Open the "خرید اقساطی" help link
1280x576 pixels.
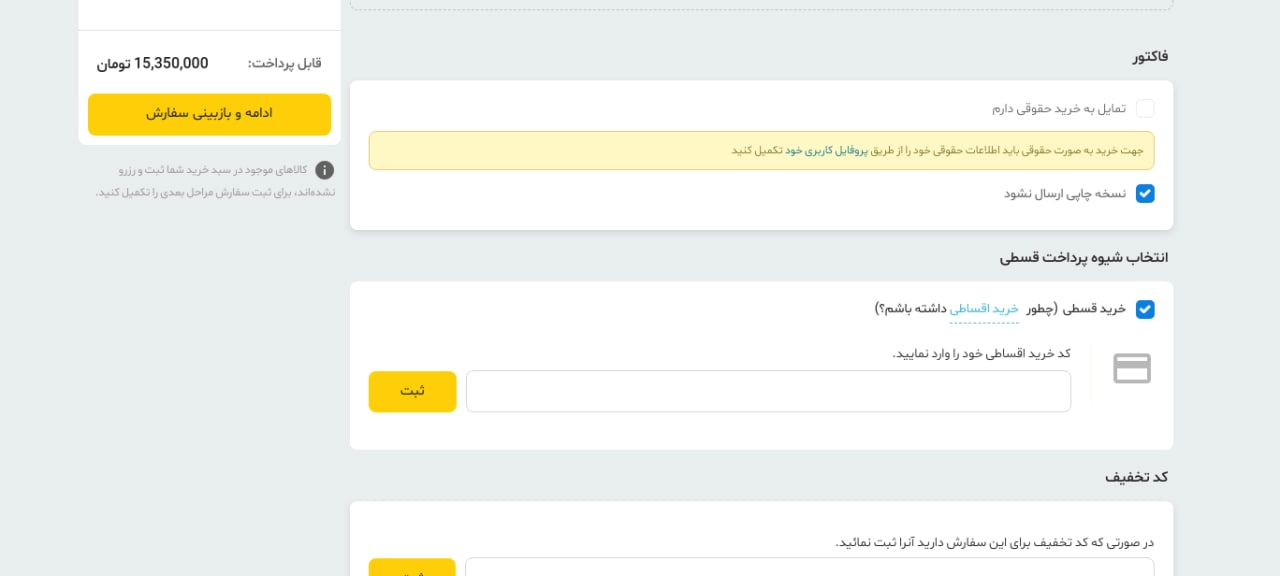coord(983,309)
